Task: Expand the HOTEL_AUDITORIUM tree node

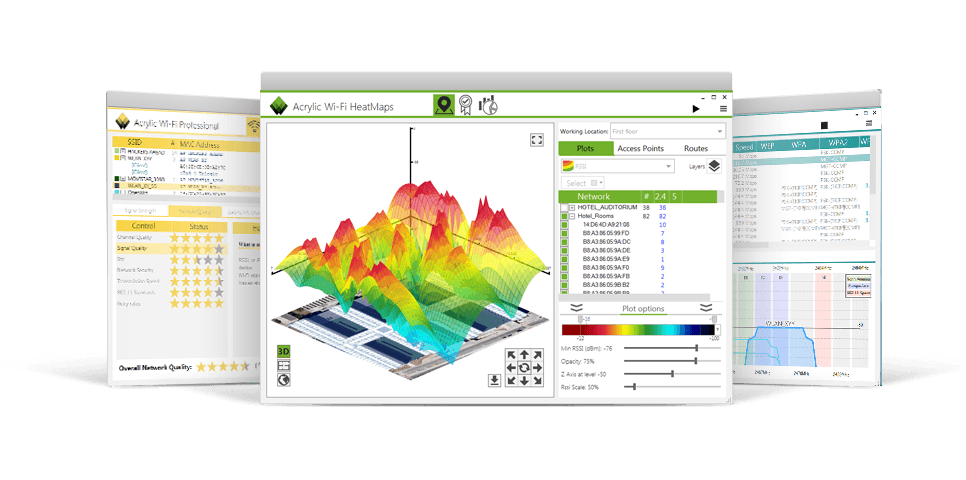Action: tap(572, 208)
